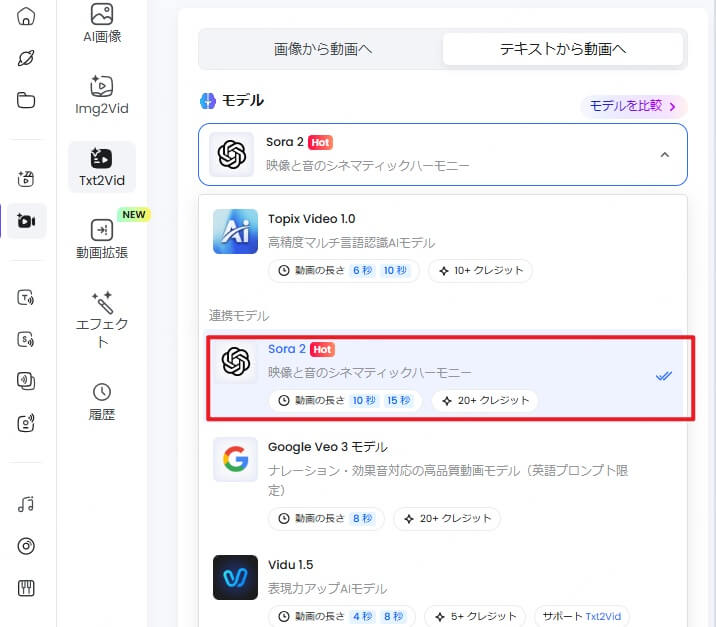Switch to 画像から動画へ tab
The width and height of the screenshot is (716, 627).
click(x=322, y=49)
